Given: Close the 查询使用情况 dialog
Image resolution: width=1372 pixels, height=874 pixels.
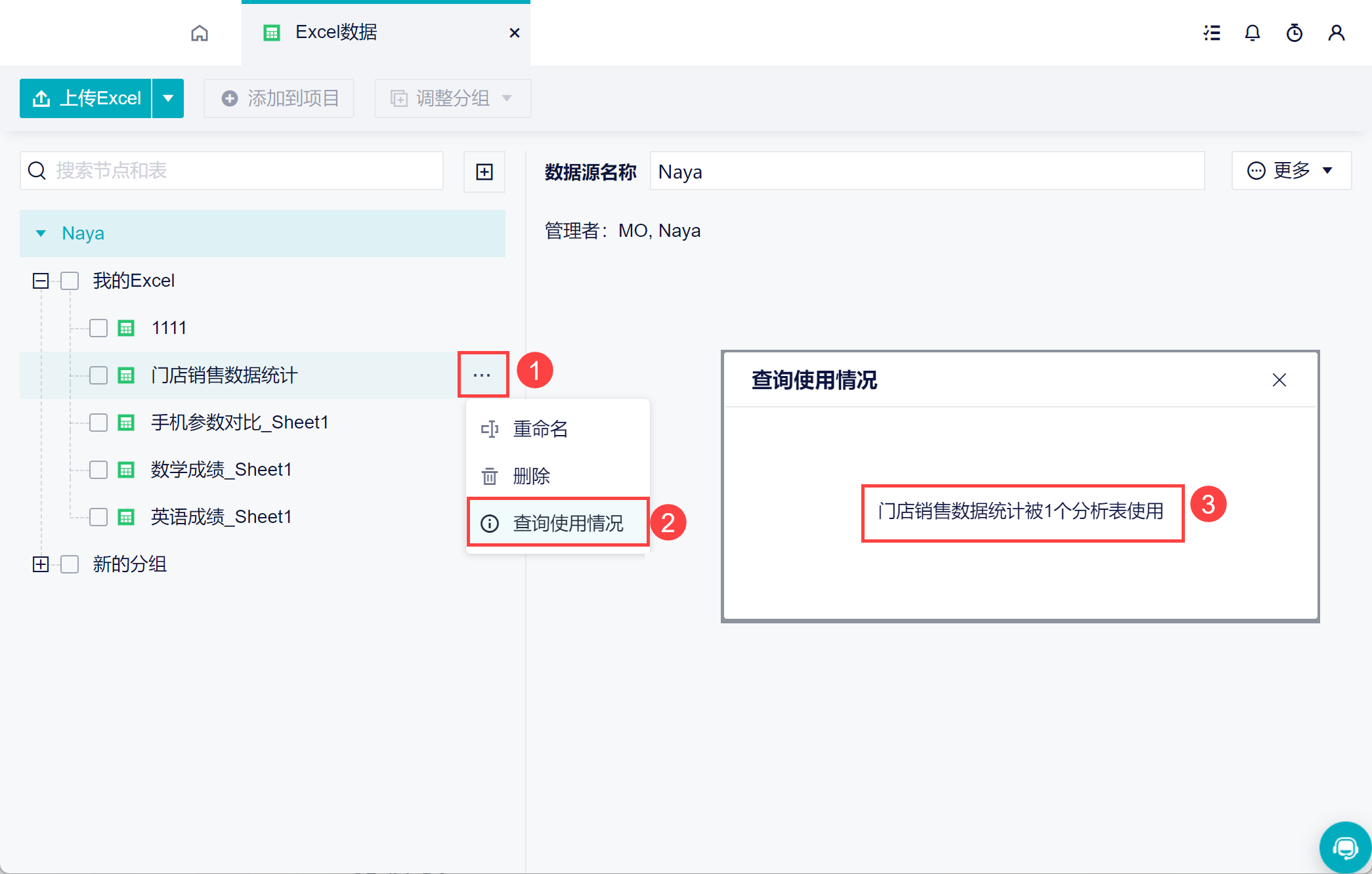Looking at the screenshot, I should 1279,380.
